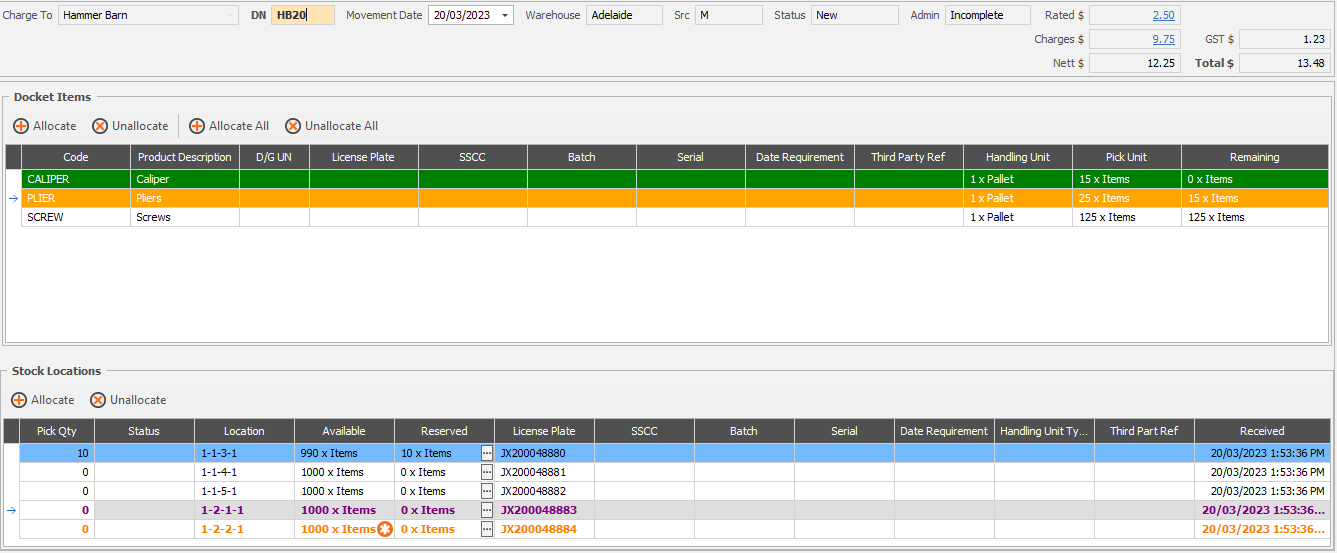Image resolution: width=1337 pixels, height=553 pixels.
Task: Click the Available column header
Action: click(344, 431)
